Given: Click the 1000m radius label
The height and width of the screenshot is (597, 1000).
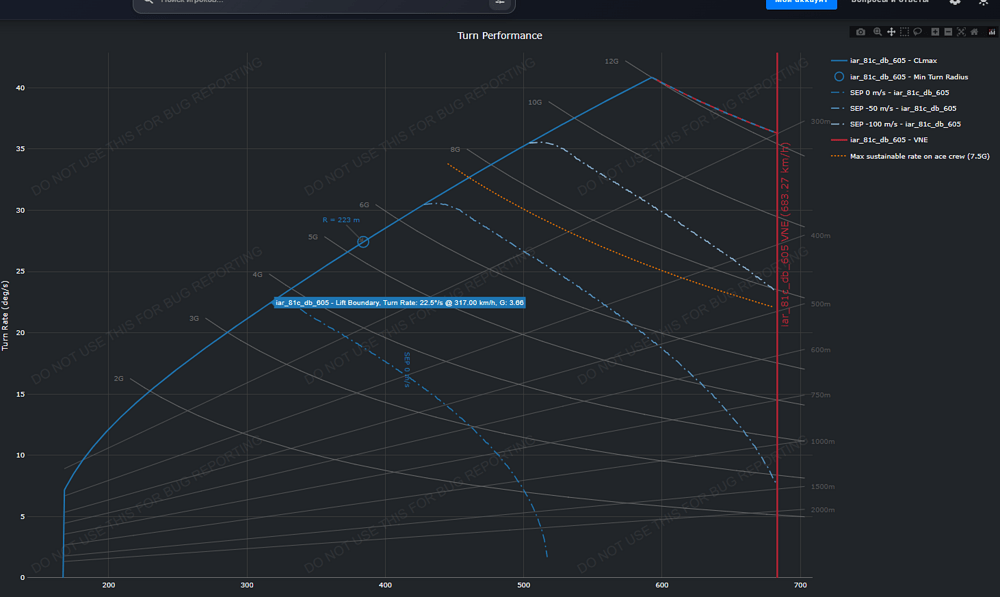Looking at the screenshot, I should 822,441.
